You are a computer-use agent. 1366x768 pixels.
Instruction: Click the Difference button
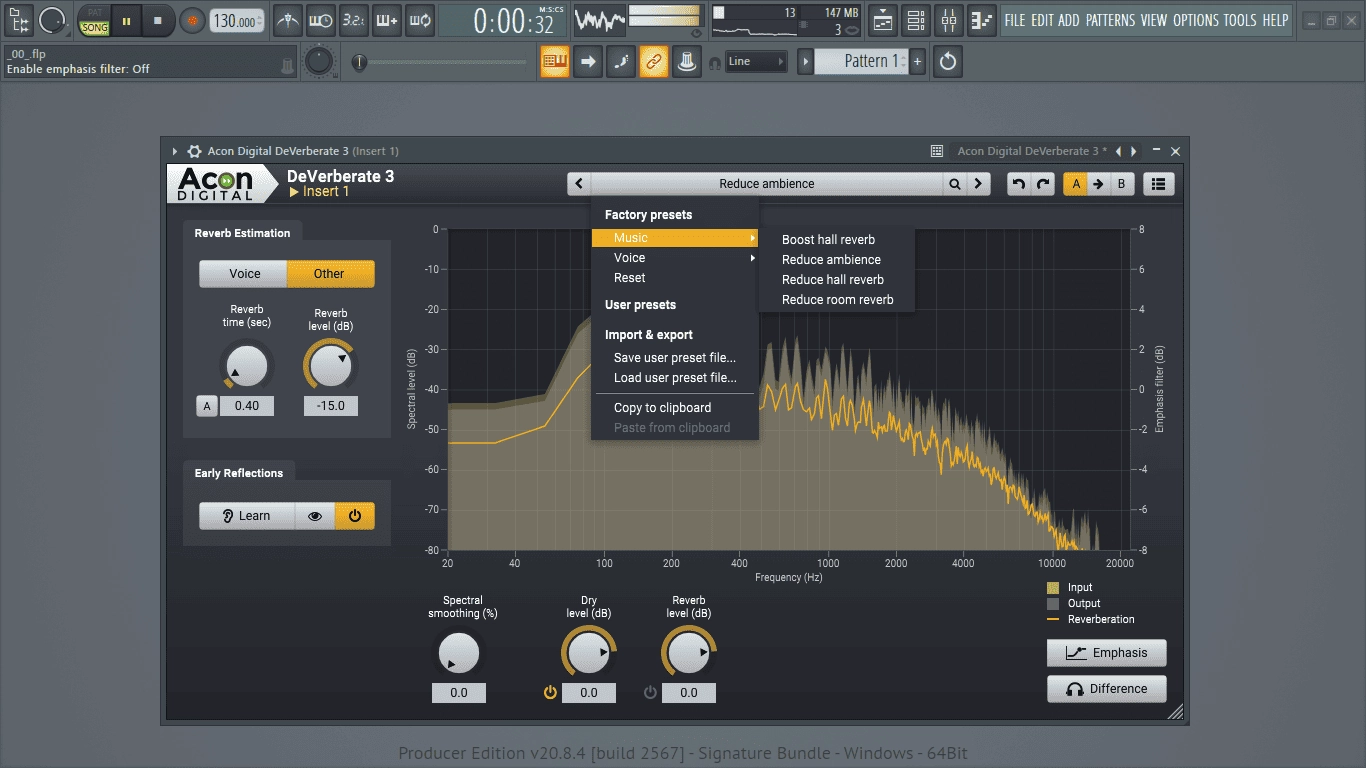pos(1106,689)
